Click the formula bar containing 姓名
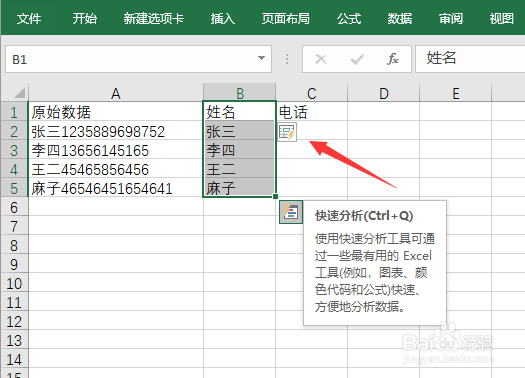Viewport: 525px width, 378px height. pos(470,59)
